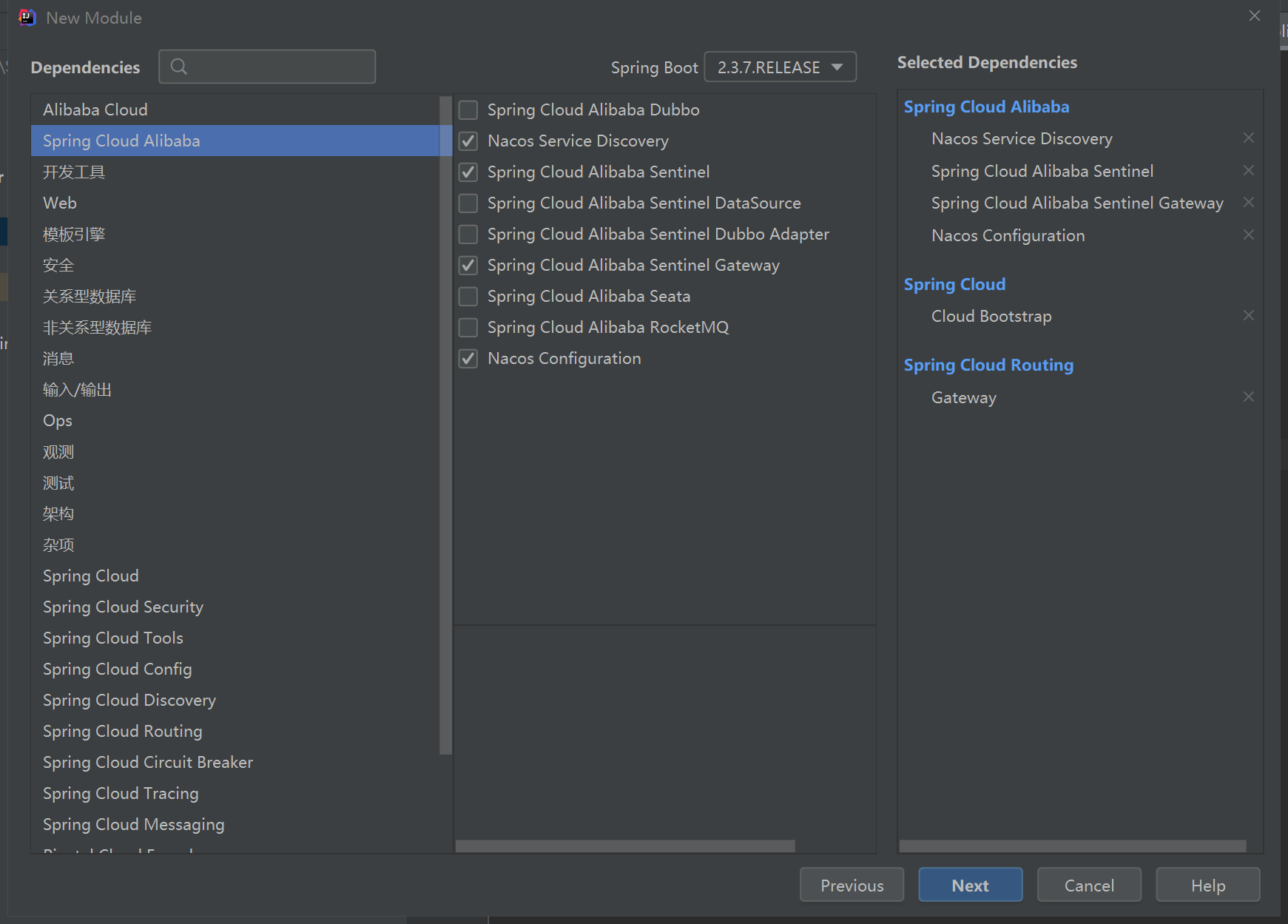Enable Spring Cloud Alibaba Dubbo checkbox
The height and width of the screenshot is (924, 1288).
tap(468, 109)
